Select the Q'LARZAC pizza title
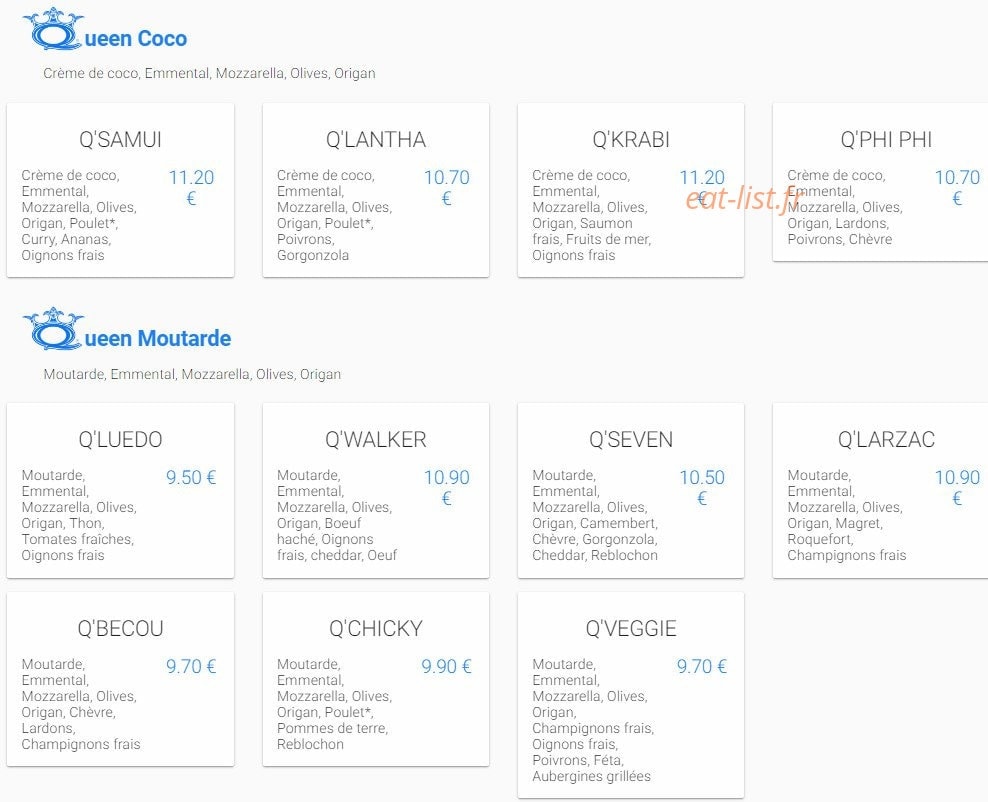This screenshot has width=988, height=802. pyautogui.click(x=886, y=439)
